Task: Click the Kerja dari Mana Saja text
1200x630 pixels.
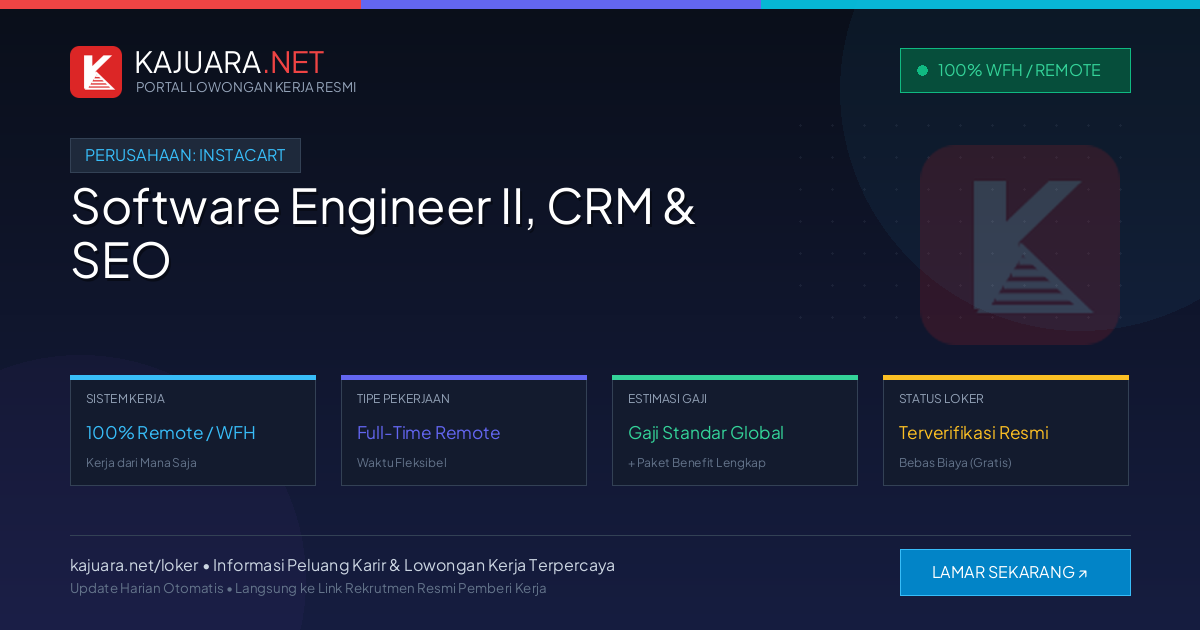Action: click(141, 463)
